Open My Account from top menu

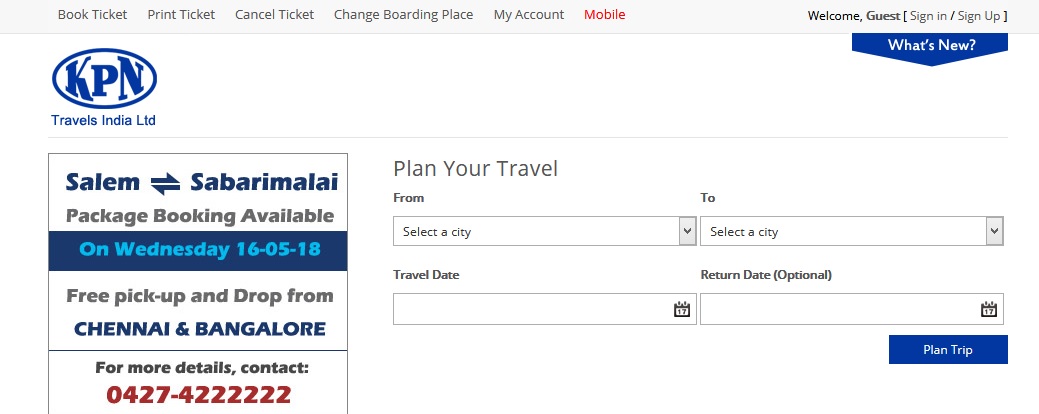click(x=529, y=15)
